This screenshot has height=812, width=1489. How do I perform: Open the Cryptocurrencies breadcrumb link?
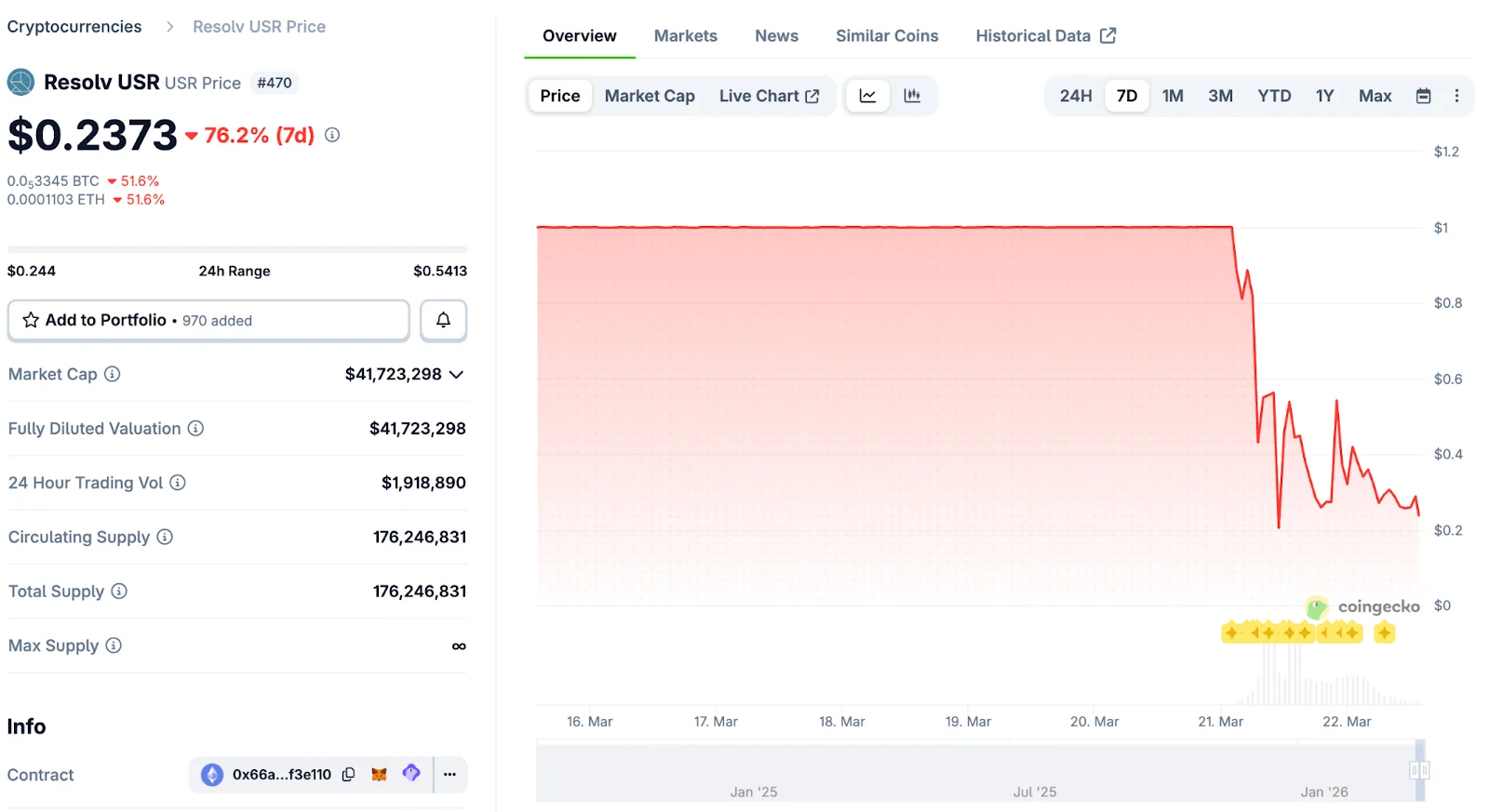[x=74, y=27]
